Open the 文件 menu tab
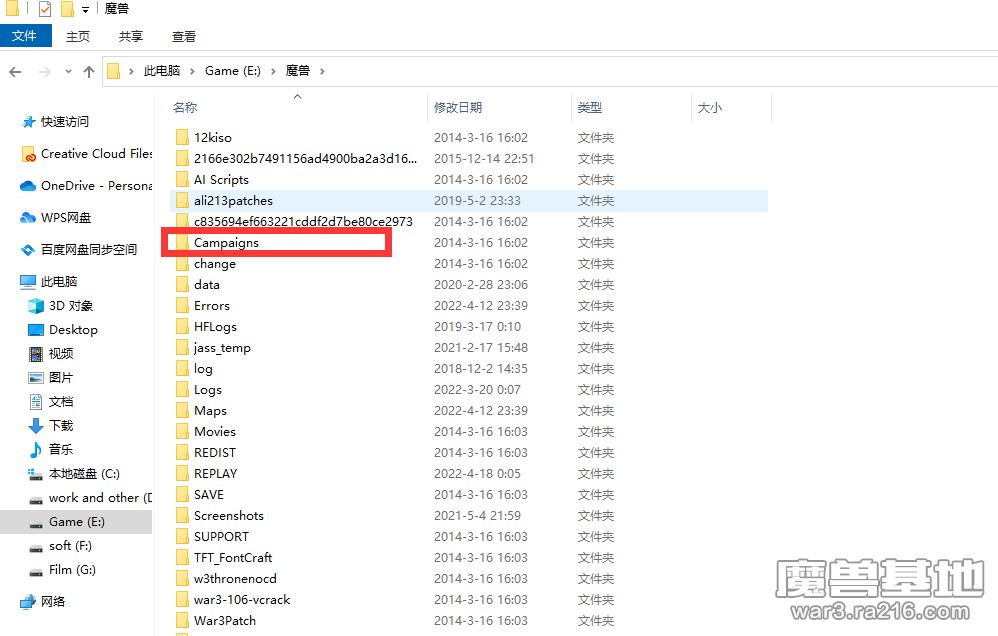This screenshot has width=998, height=636. [x=24, y=36]
